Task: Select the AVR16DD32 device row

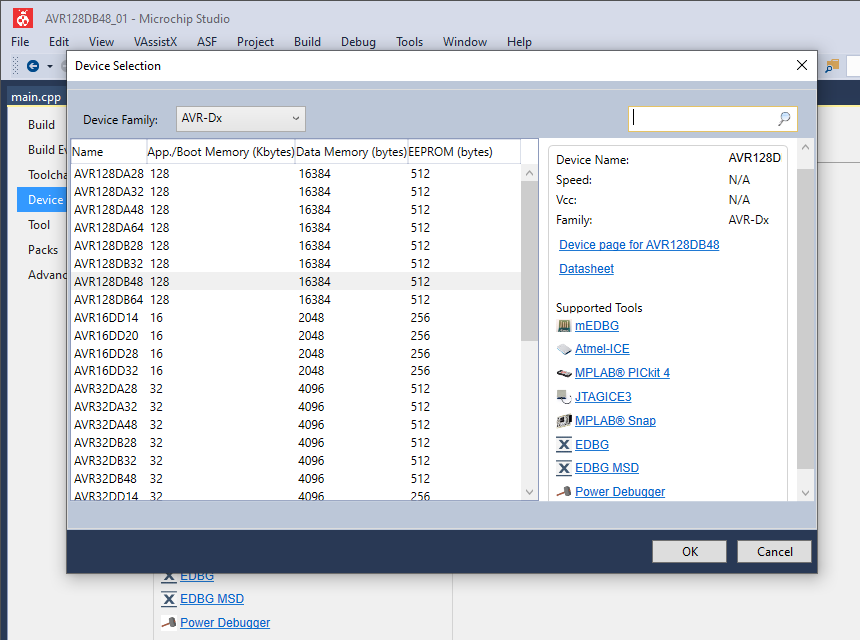Action: point(296,371)
